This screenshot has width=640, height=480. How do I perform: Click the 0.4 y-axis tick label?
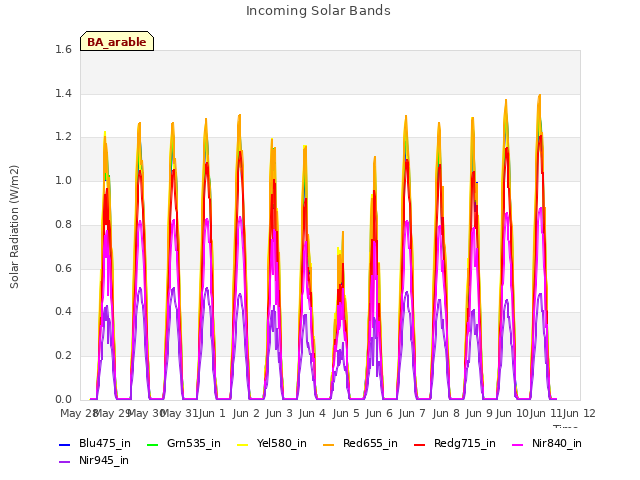(x=63, y=311)
